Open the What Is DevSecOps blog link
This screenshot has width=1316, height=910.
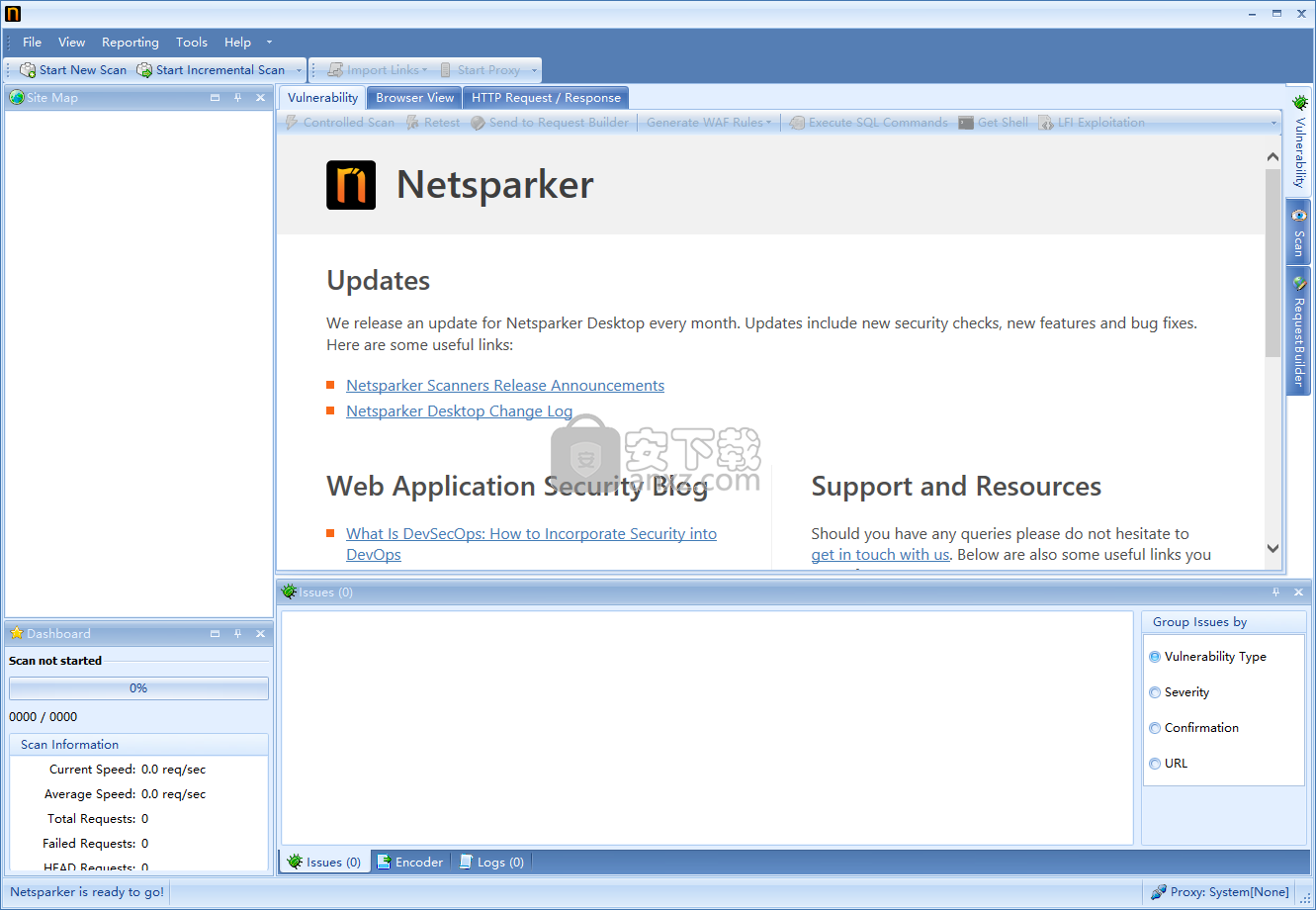[531, 544]
